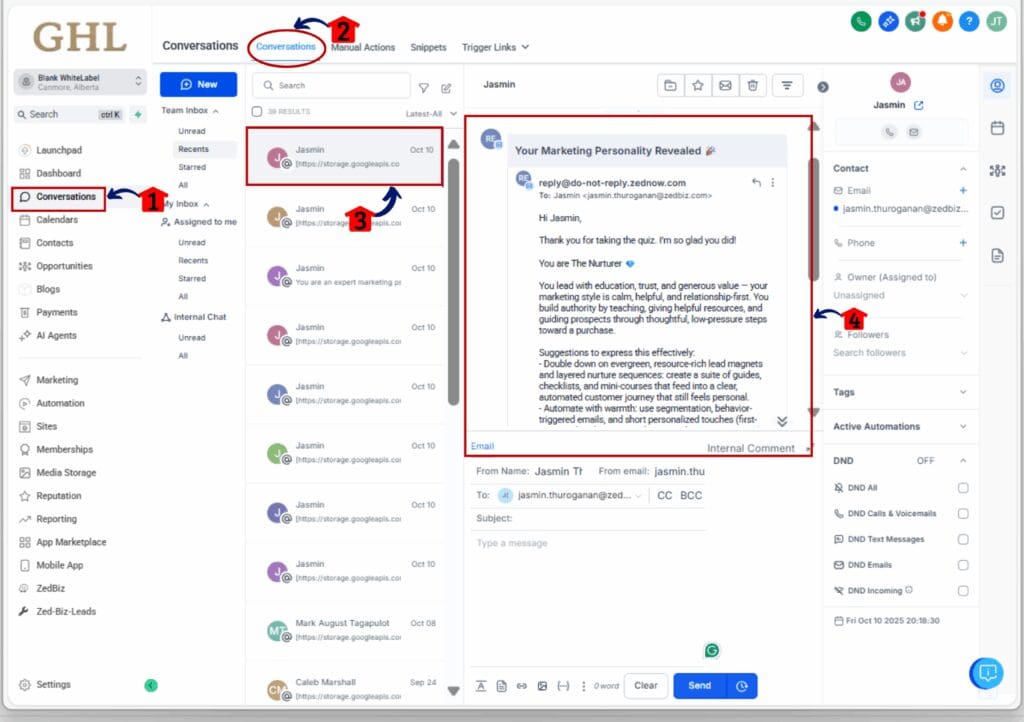
Task: Click the conversation list scrollbar thumb
Action: click(454, 270)
